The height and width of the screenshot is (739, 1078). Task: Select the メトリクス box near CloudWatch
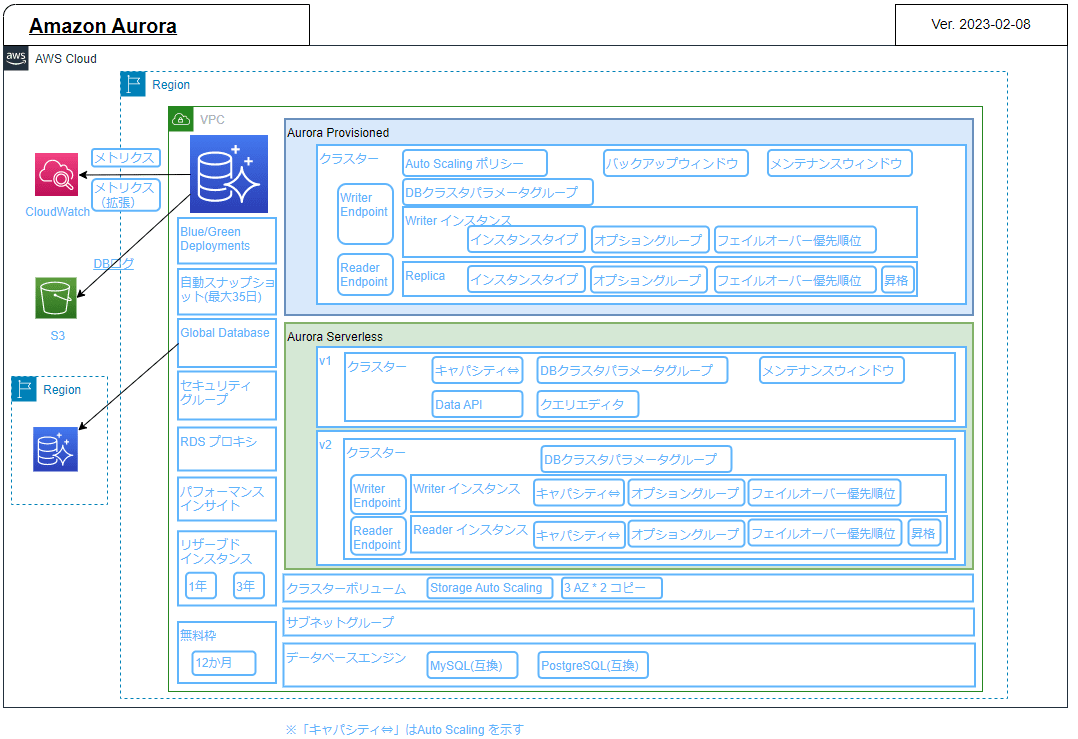(126, 157)
